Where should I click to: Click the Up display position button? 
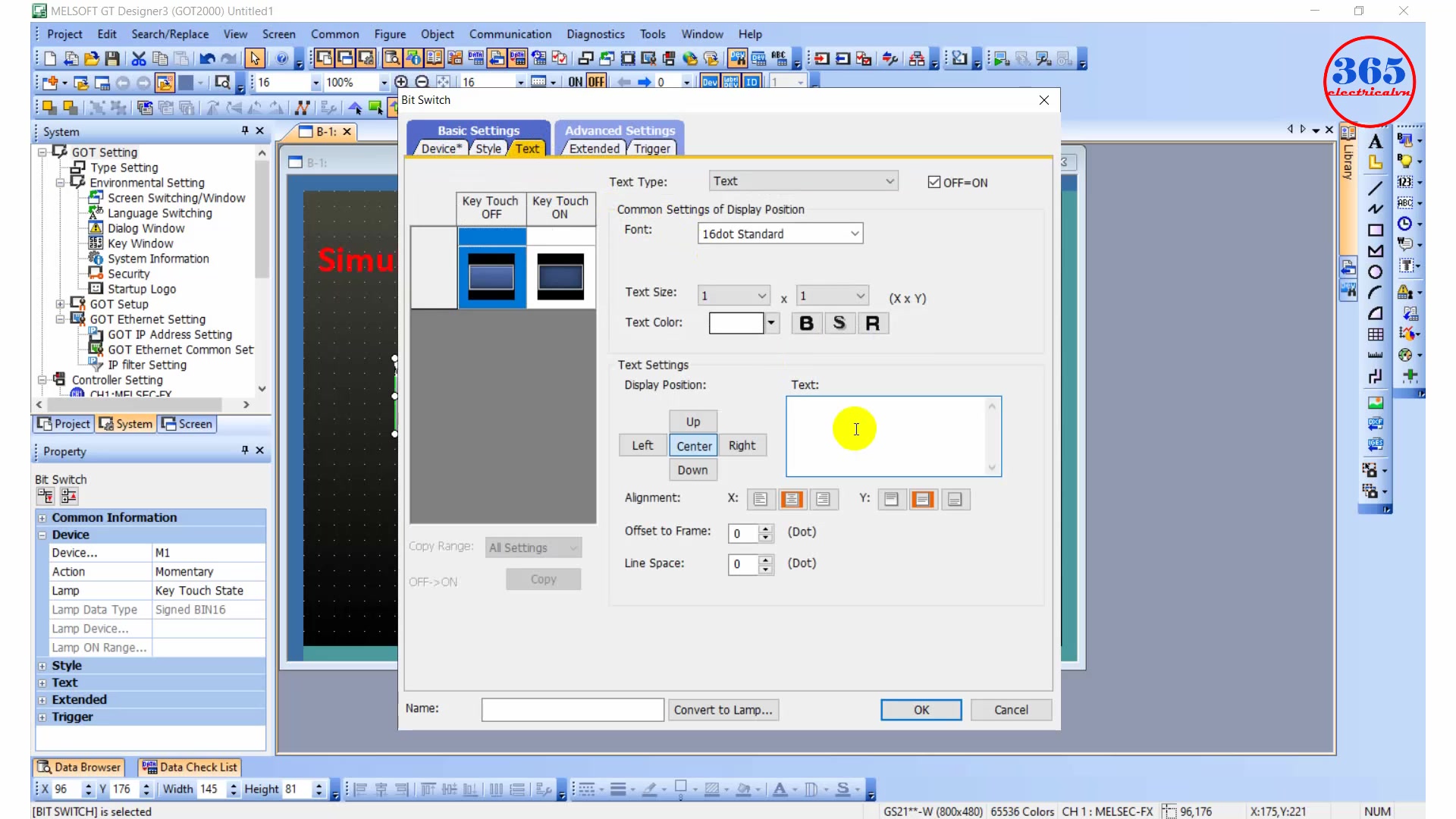click(x=693, y=422)
